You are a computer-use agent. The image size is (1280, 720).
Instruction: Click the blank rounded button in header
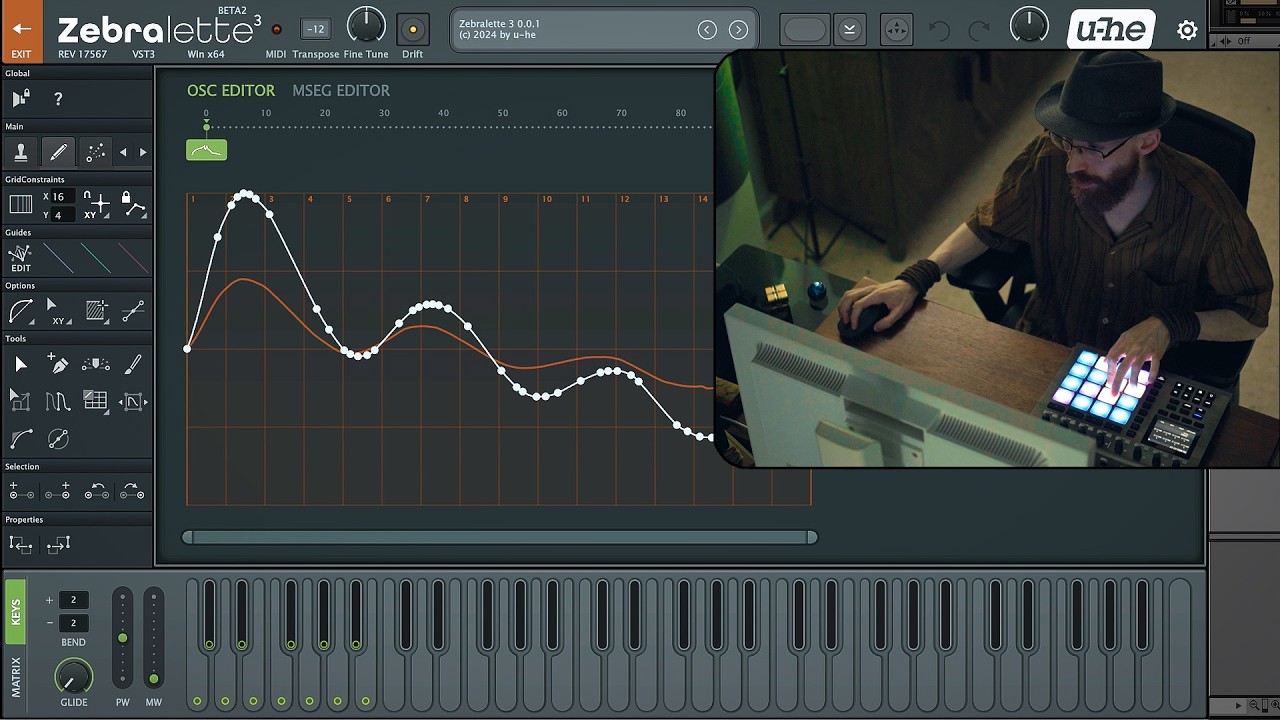(x=805, y=30)
